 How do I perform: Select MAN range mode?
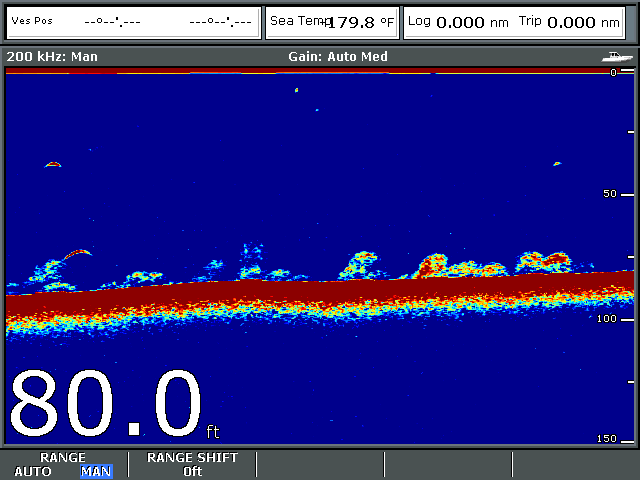[96, 471]
